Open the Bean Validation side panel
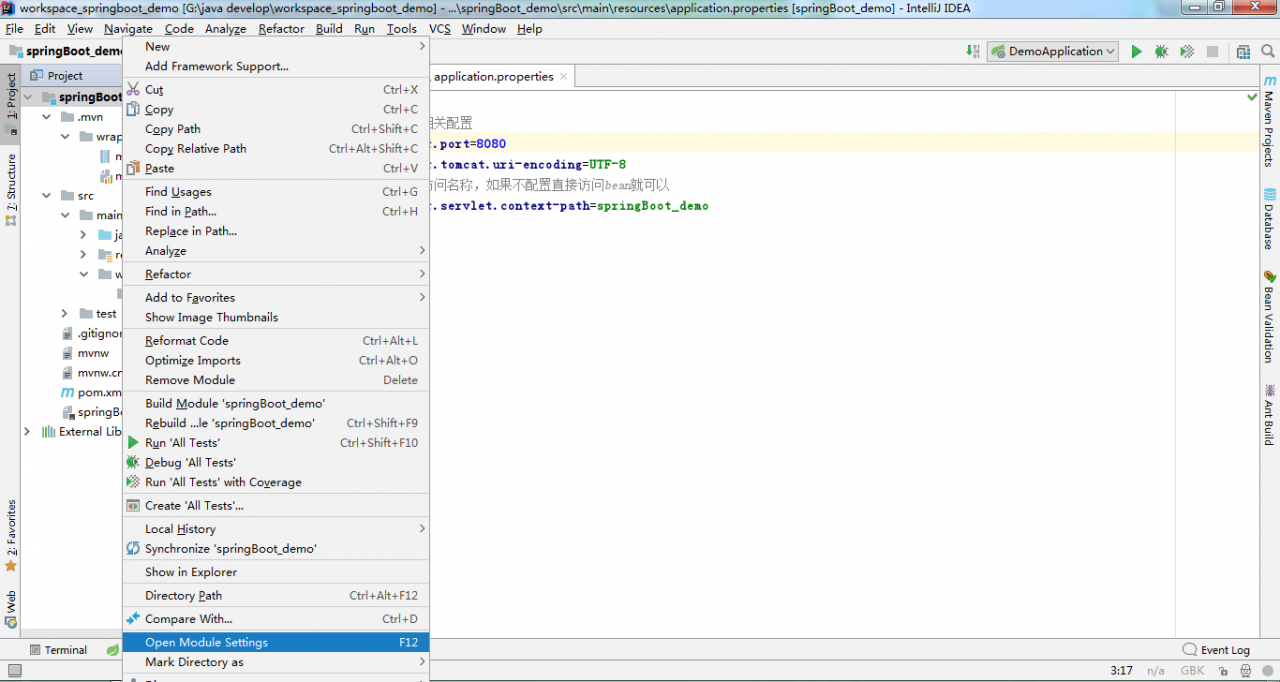Image resolution: width=1280 pixels, height=682 pixels. coord(1269,316)
